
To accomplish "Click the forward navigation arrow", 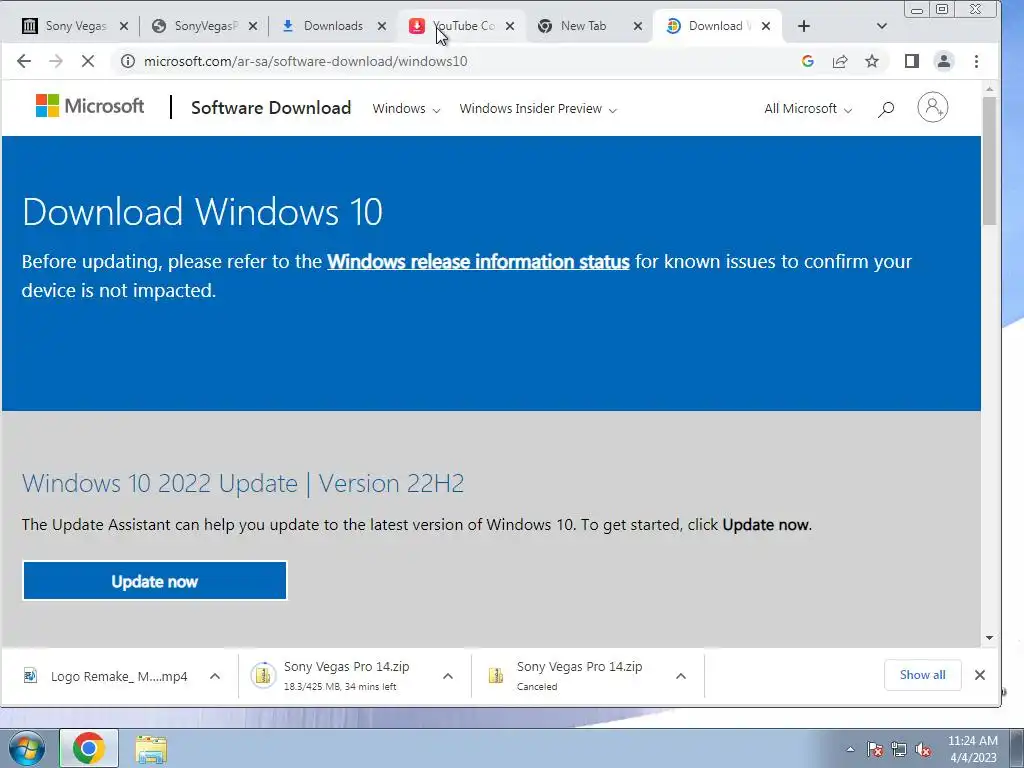I will click(x=56, y=61).
